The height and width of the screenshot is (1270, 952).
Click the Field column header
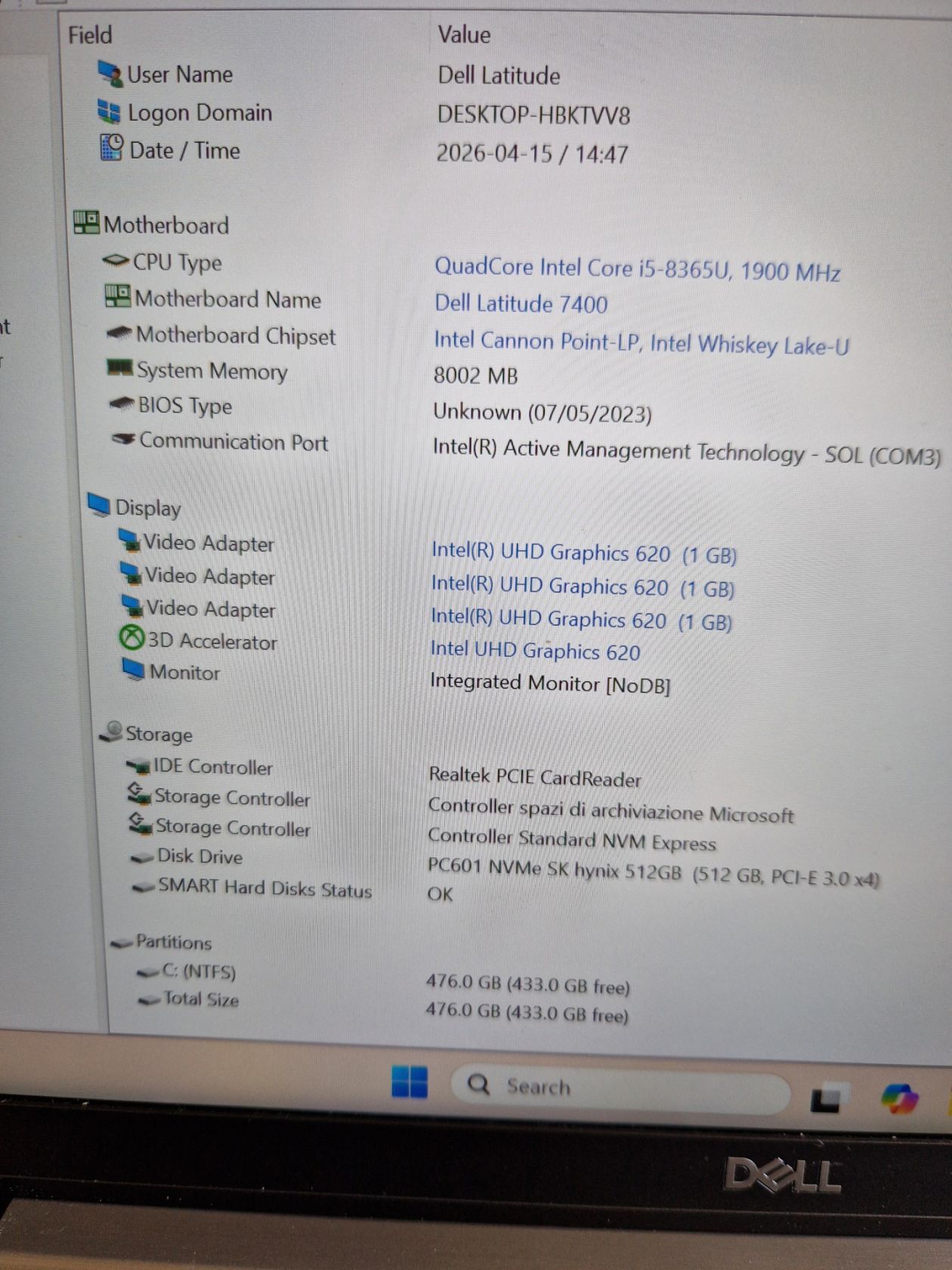90,35
